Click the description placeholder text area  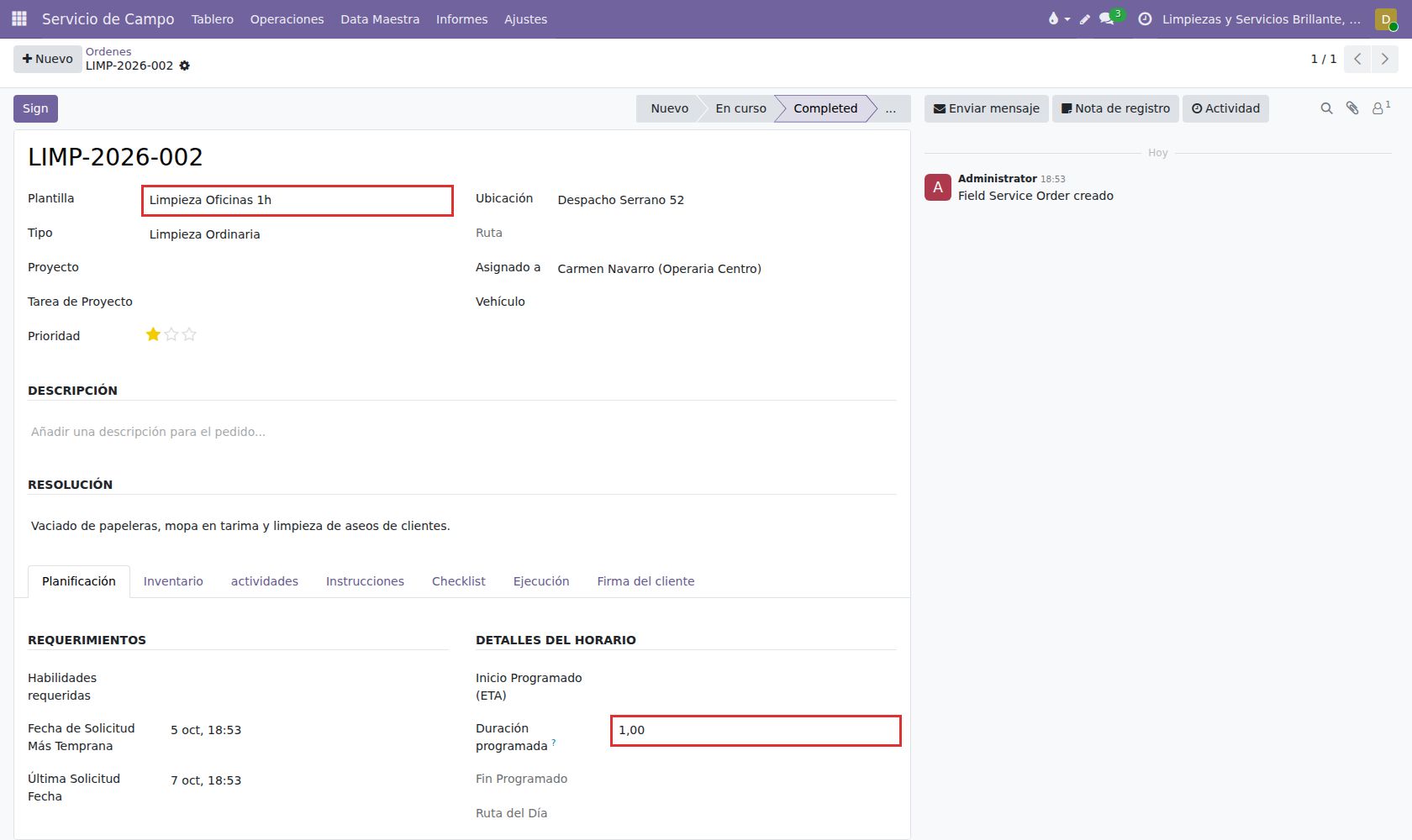pos(462,432)
